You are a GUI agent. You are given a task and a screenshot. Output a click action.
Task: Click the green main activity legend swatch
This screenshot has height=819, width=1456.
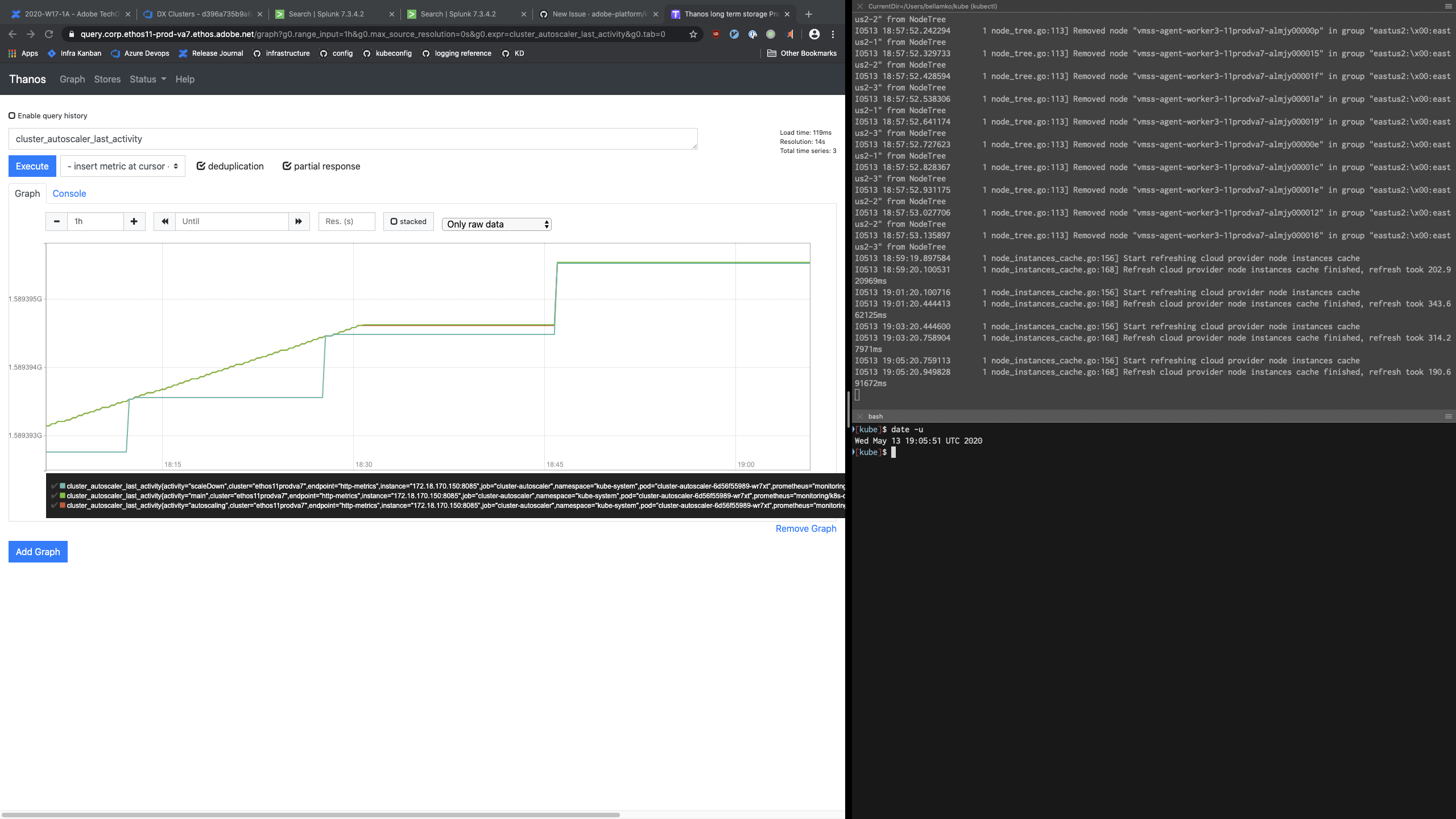click(x=63, y=496)
